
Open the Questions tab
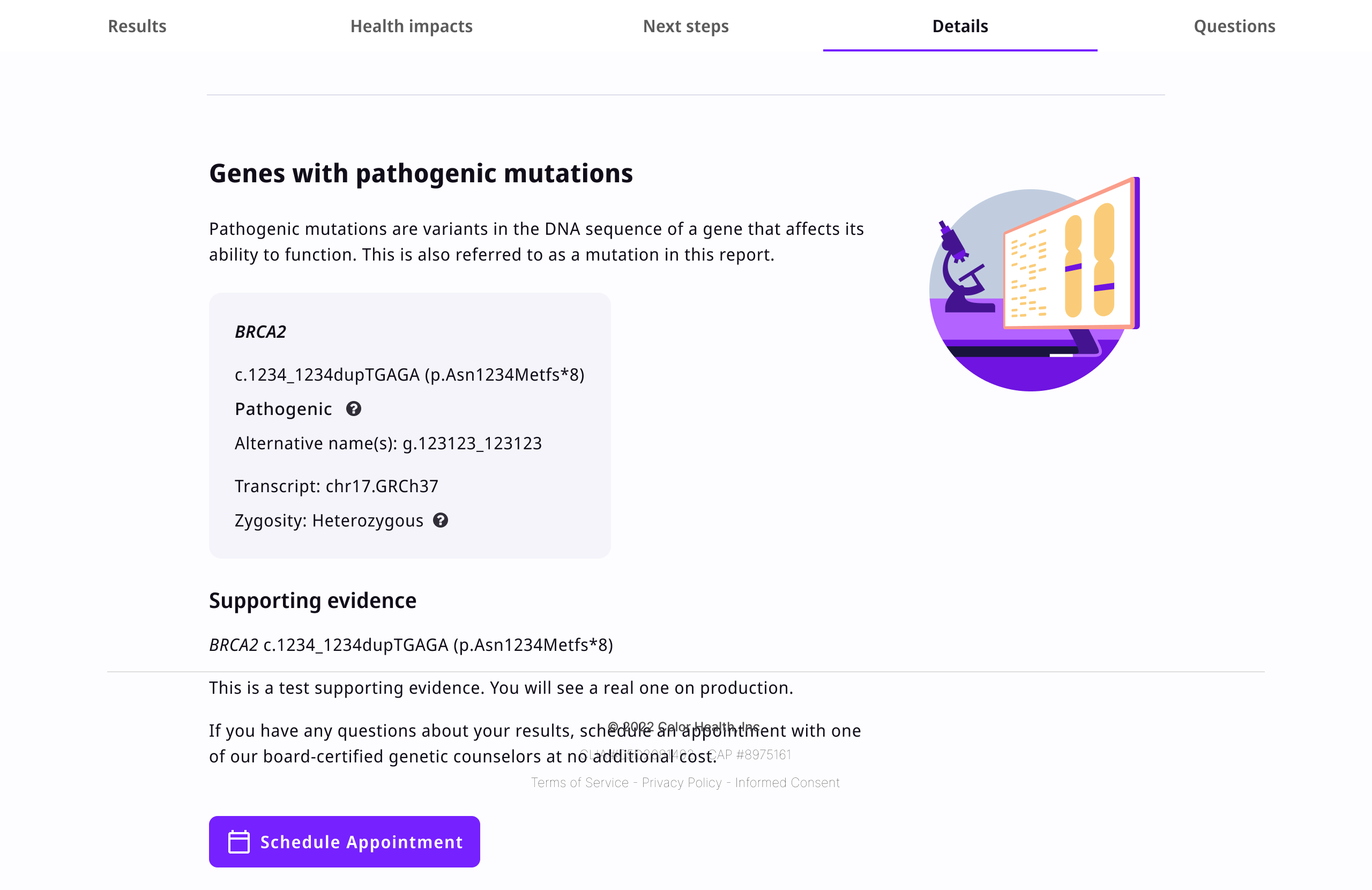coord(1235,26)
